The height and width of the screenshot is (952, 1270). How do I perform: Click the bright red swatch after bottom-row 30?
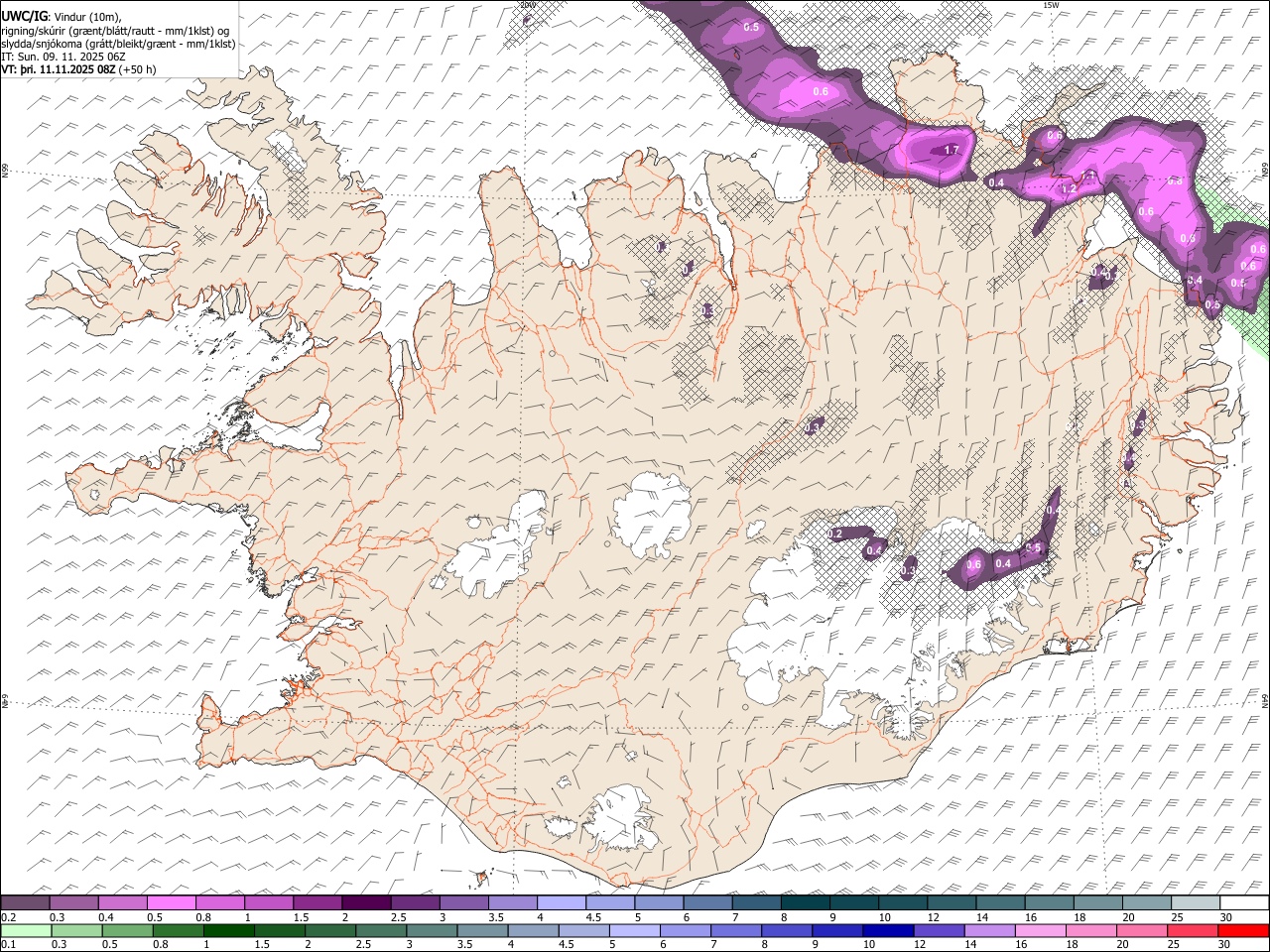(x=1243, y=930)
